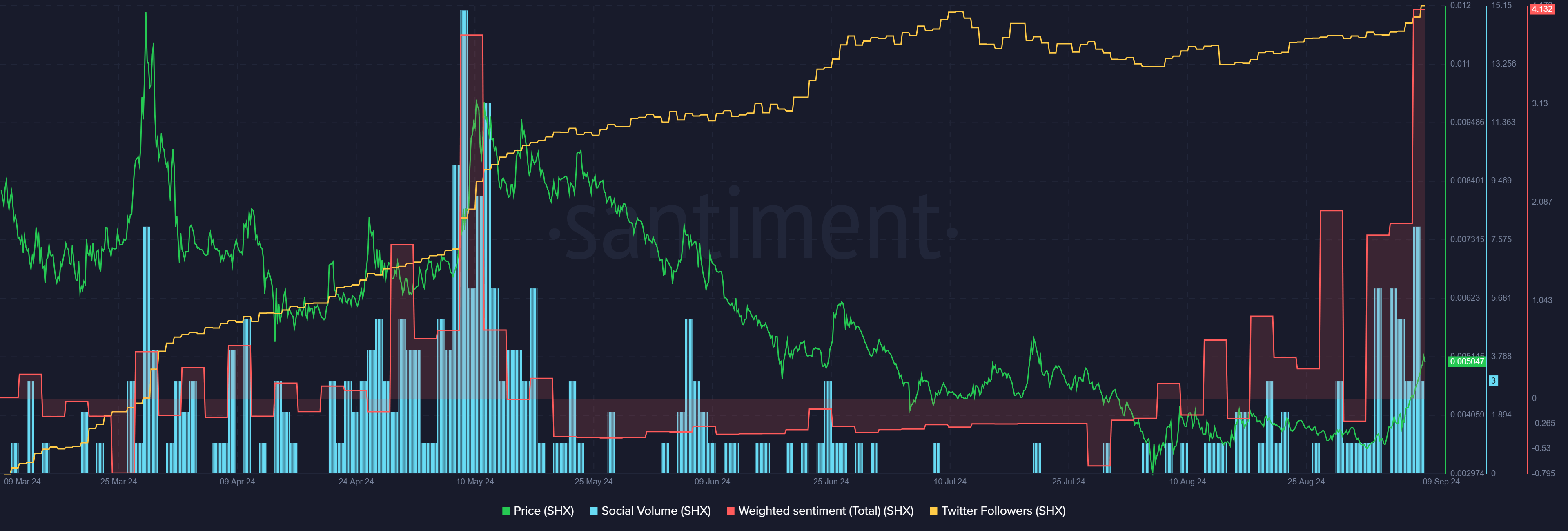Click the 13.256 social volume axis value
This screenshot has height=531, width=1568.
1503,64
